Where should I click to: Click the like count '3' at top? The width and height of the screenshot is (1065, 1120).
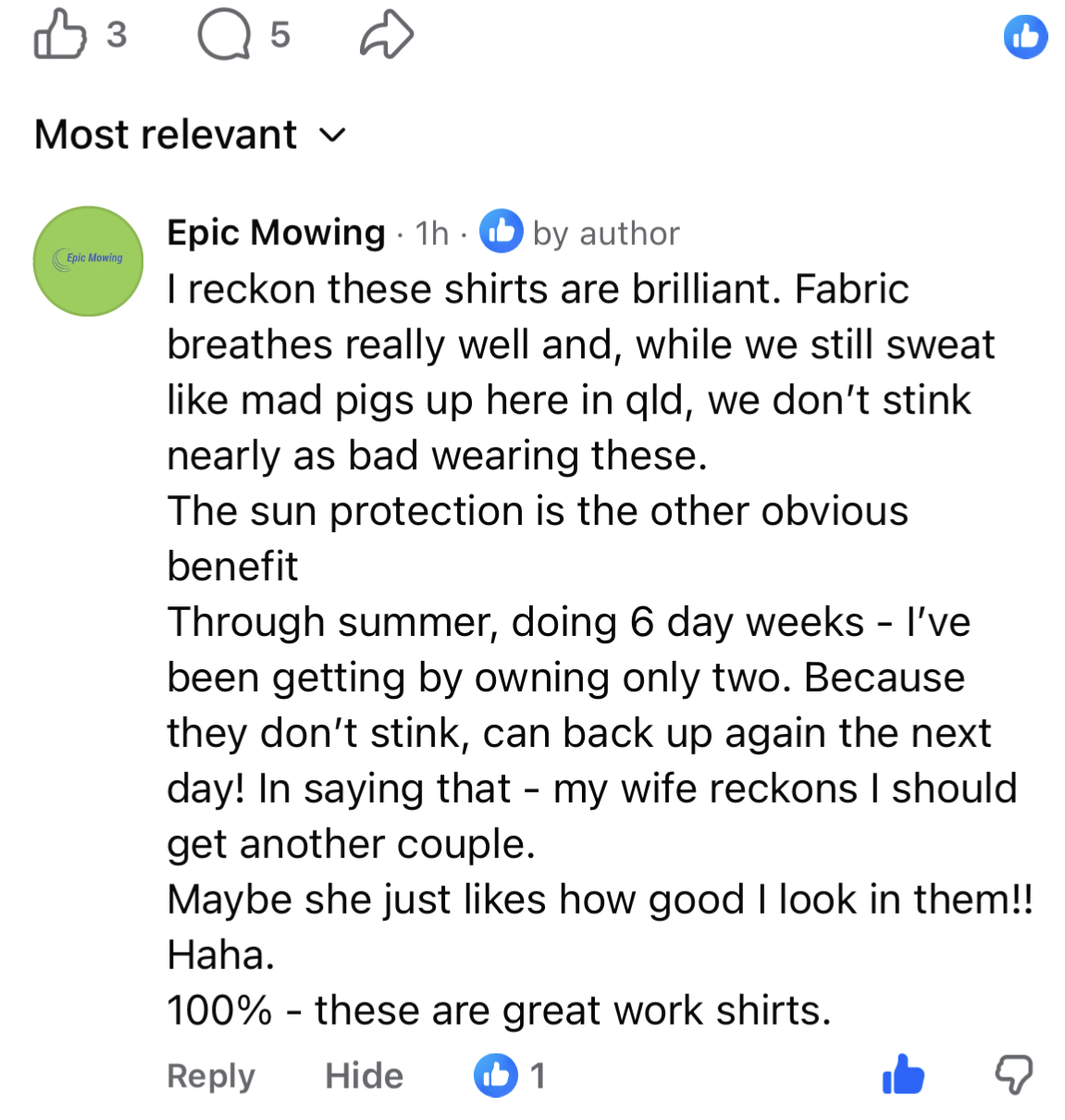click(116, 35)
